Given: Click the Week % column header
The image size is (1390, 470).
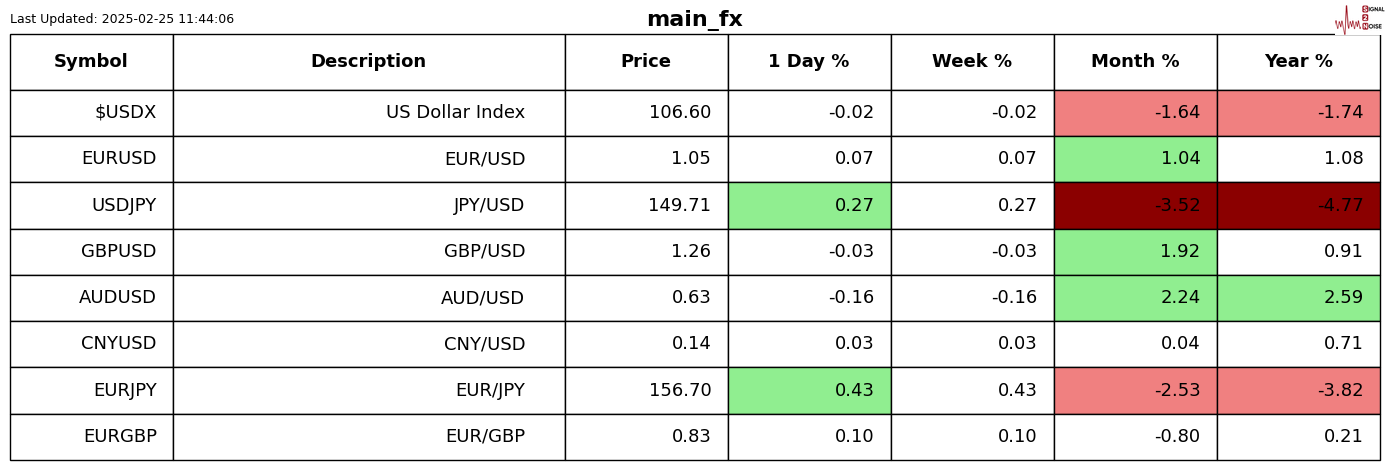Looking at the screenshot, I should (x=971, y=62).
